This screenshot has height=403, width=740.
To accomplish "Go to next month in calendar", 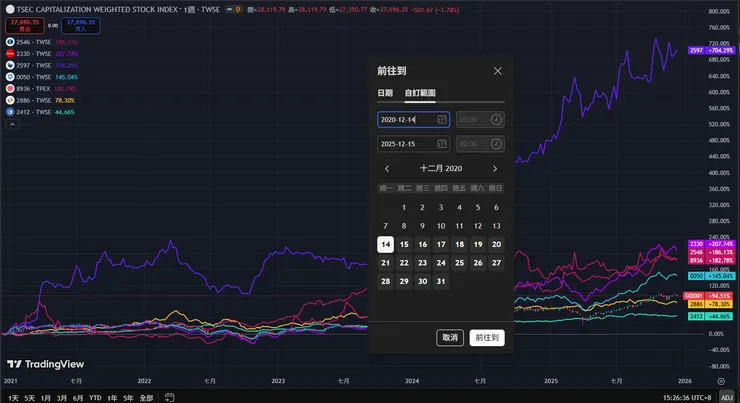I will (x=495, y=168).
